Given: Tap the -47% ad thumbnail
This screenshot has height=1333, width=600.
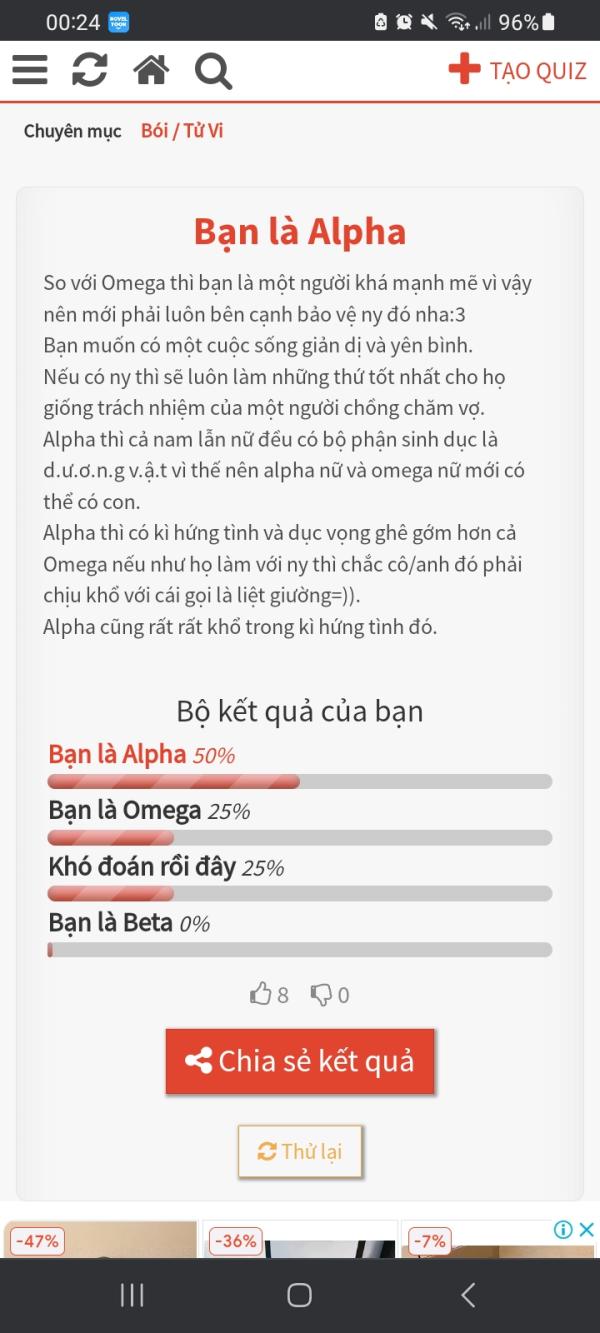Looking at the screenshot, I should (x=100, y=1240).
